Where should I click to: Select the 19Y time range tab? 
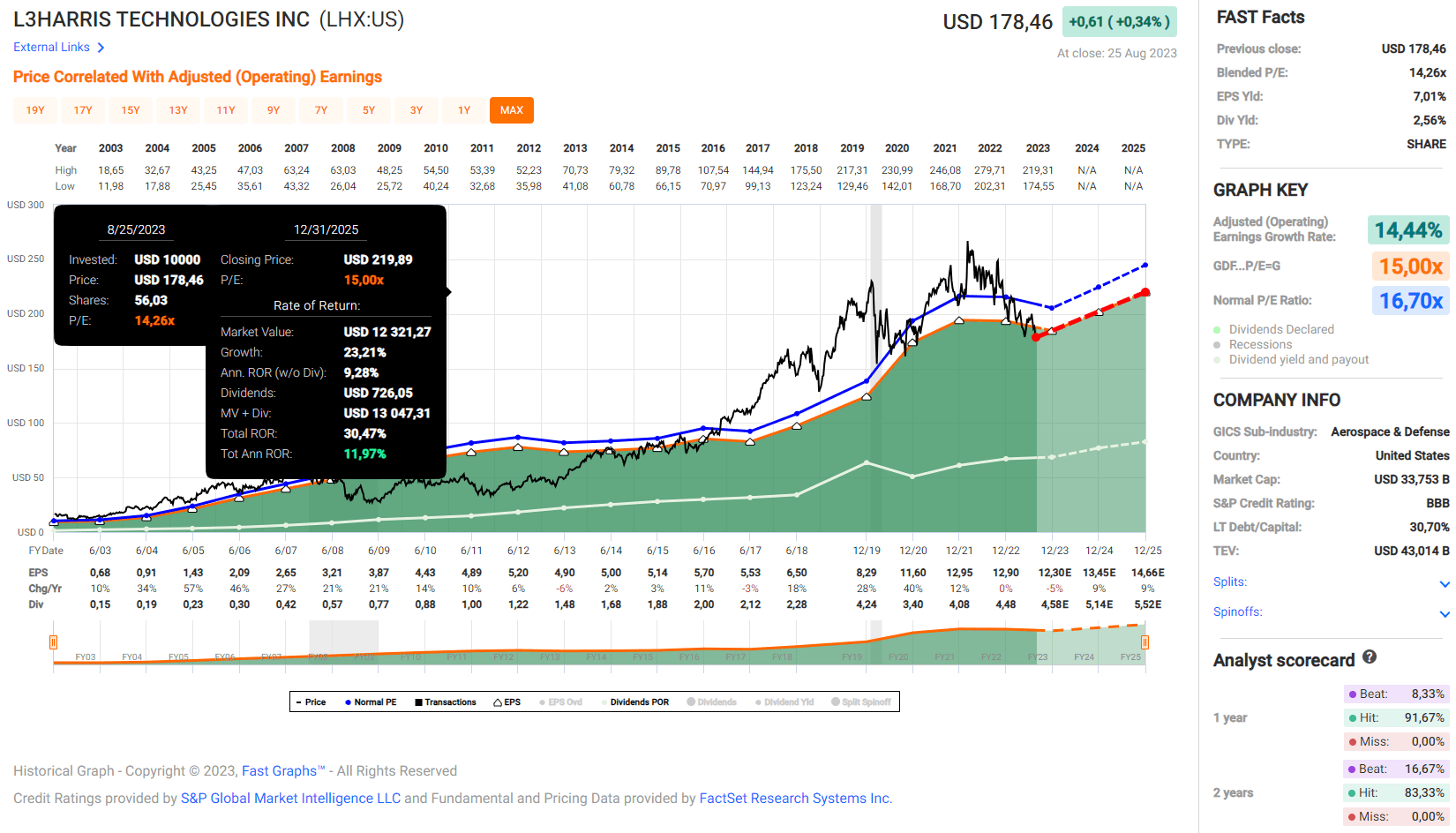click(35, 110)
